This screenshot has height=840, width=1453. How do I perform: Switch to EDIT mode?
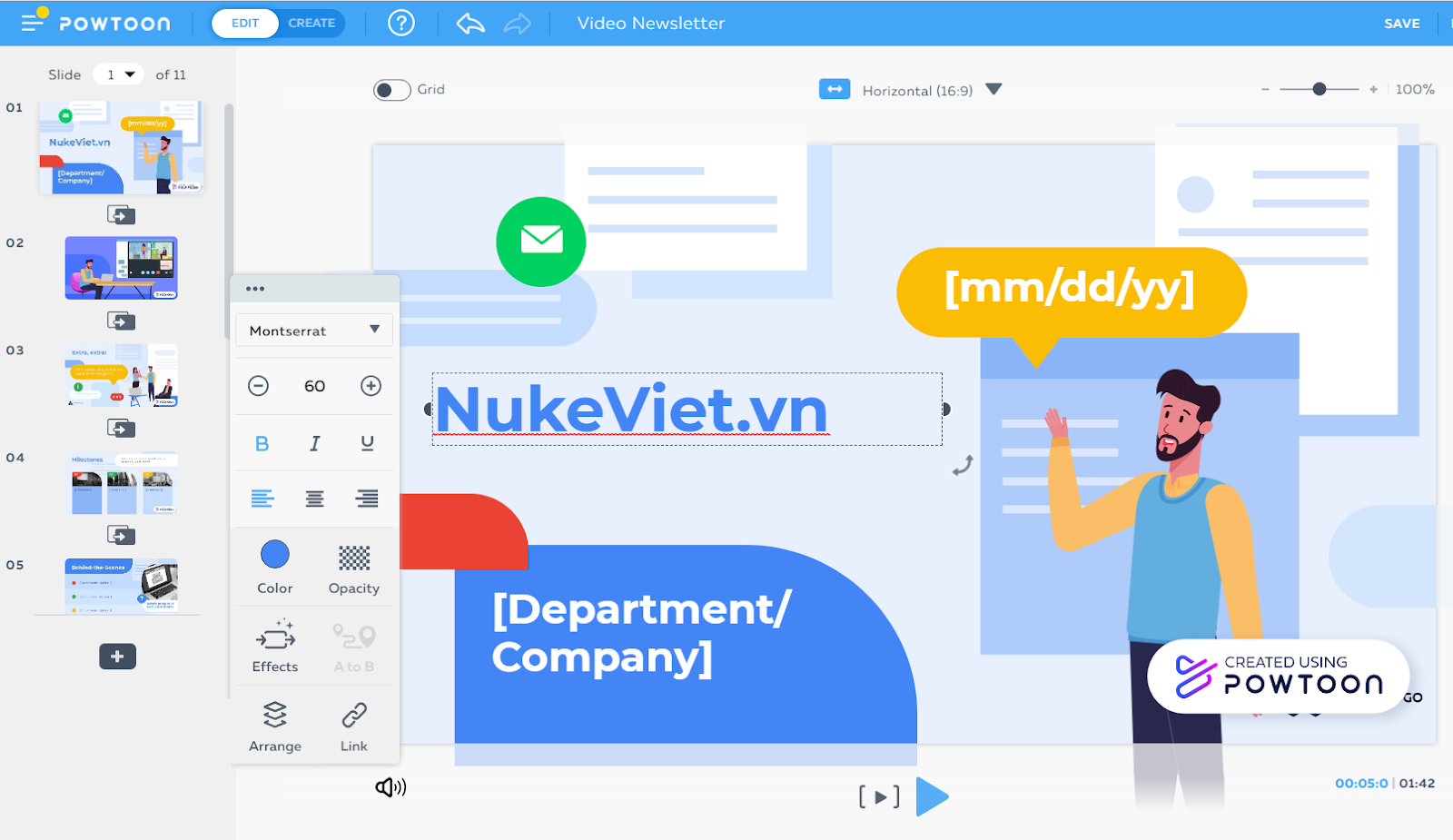245,24
